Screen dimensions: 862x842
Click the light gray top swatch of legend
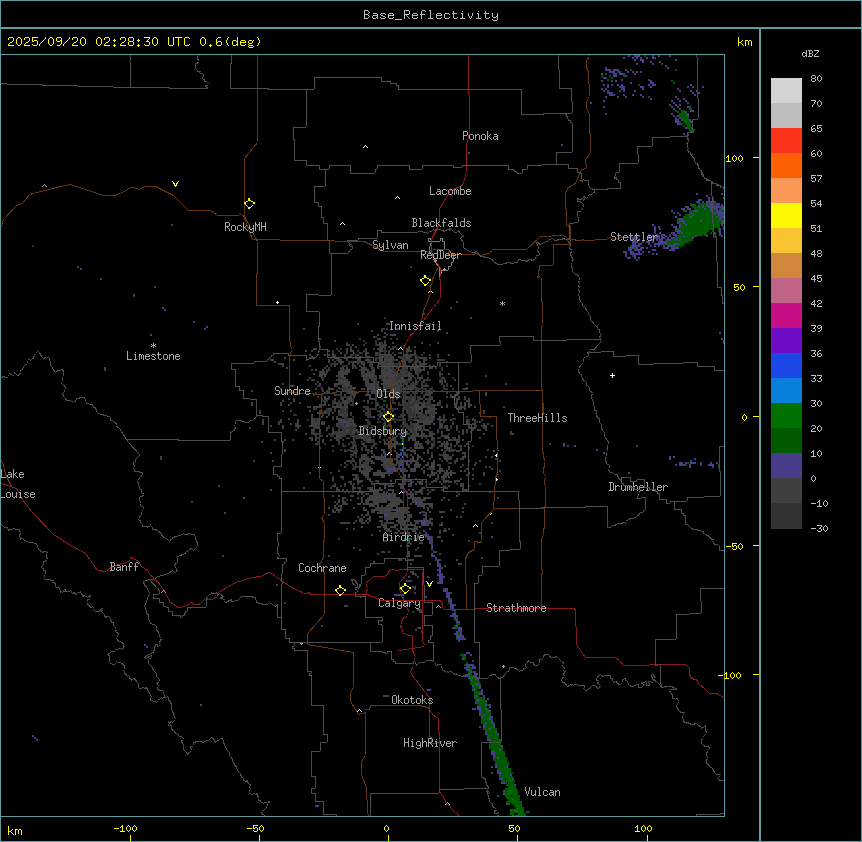click(786, 90)
